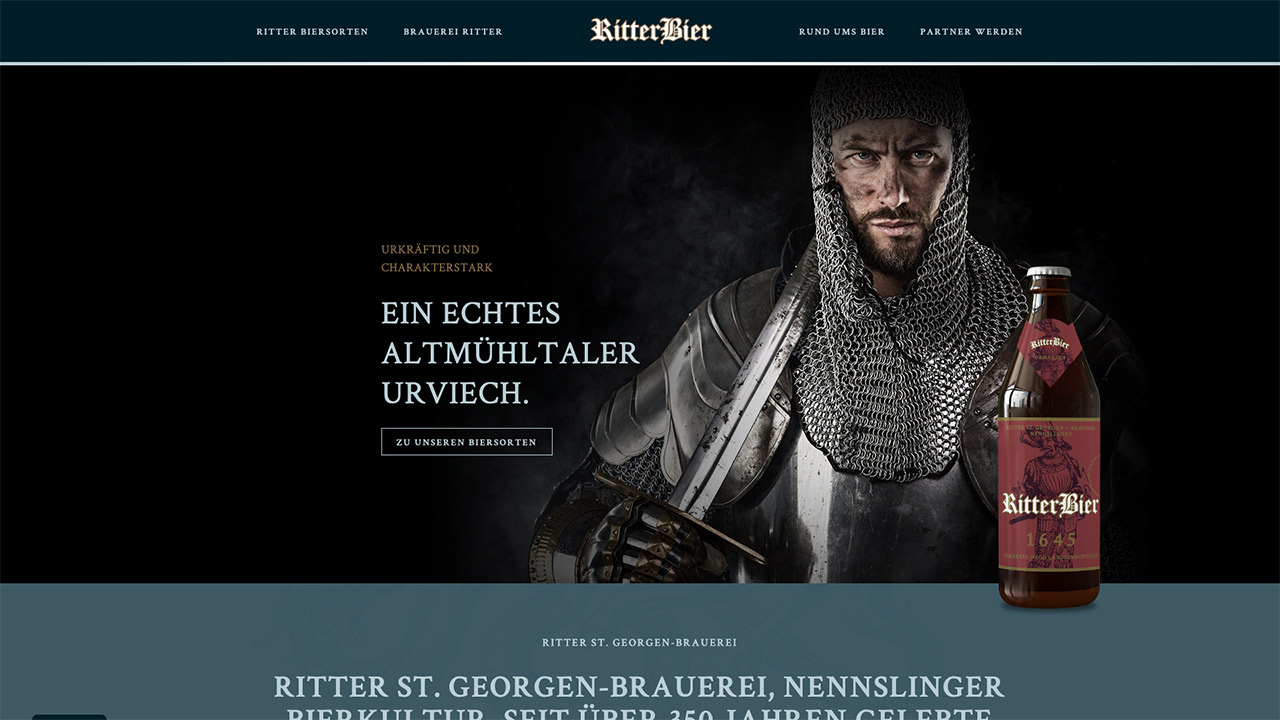The height and width of the screenshot is (720, 1280).
Task: Open the Brauerei Ritter menu item
Action: [453, 32]
